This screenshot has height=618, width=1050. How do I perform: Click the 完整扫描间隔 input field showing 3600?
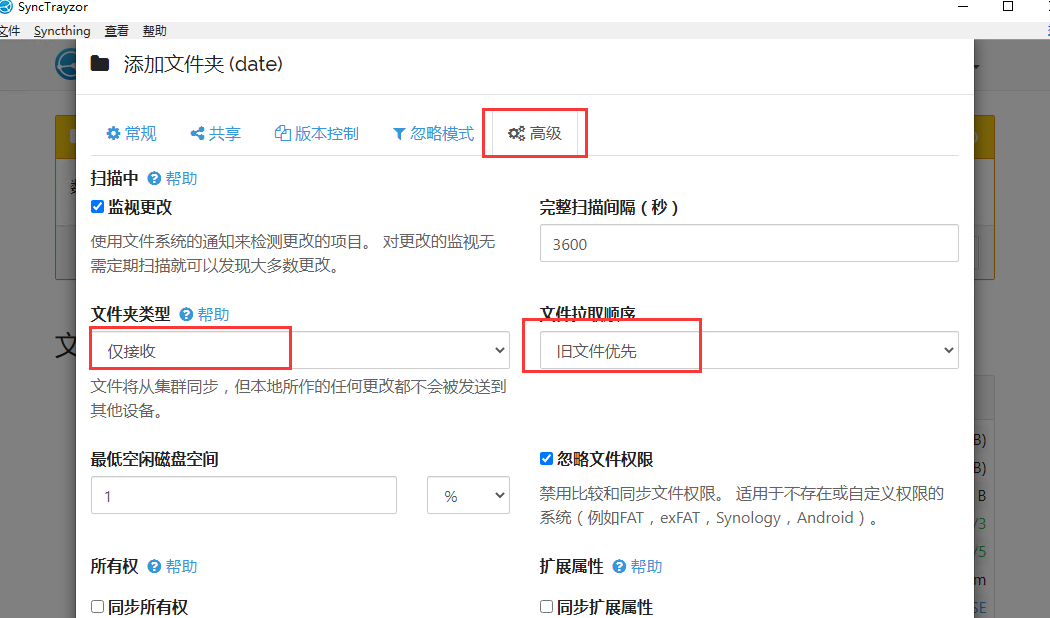[748, 244]
